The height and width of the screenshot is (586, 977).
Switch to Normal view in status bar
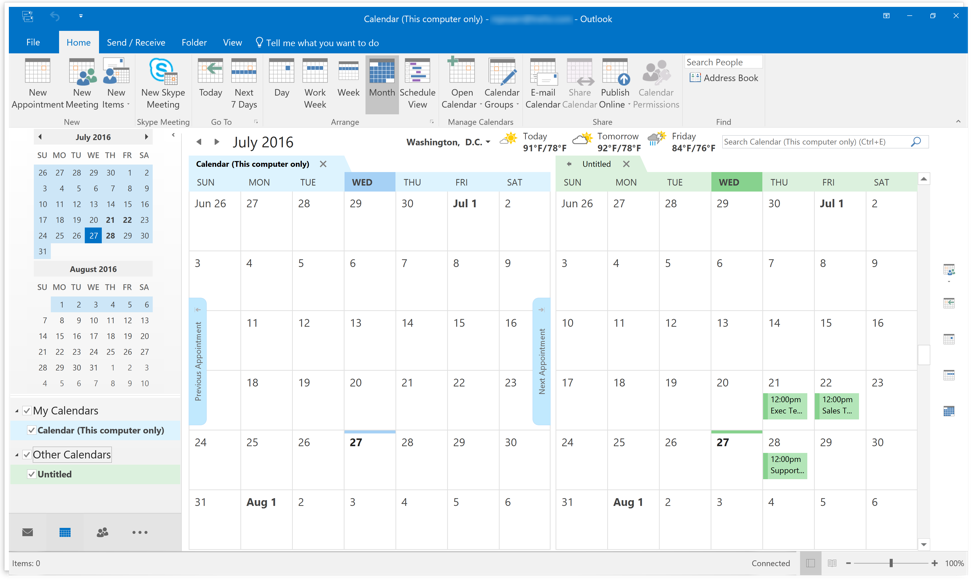811,563
